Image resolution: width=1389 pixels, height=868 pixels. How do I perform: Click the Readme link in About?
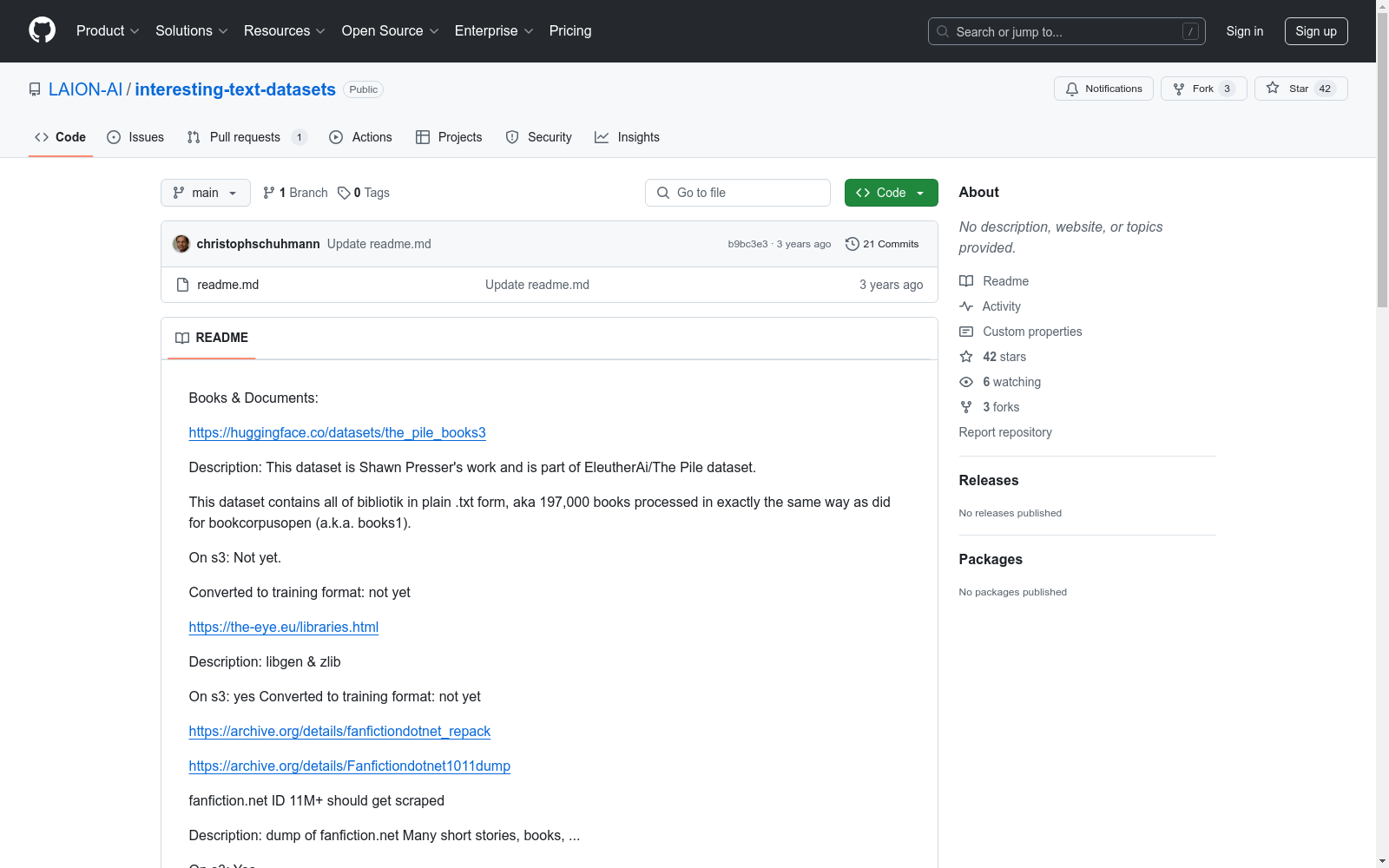994,281
